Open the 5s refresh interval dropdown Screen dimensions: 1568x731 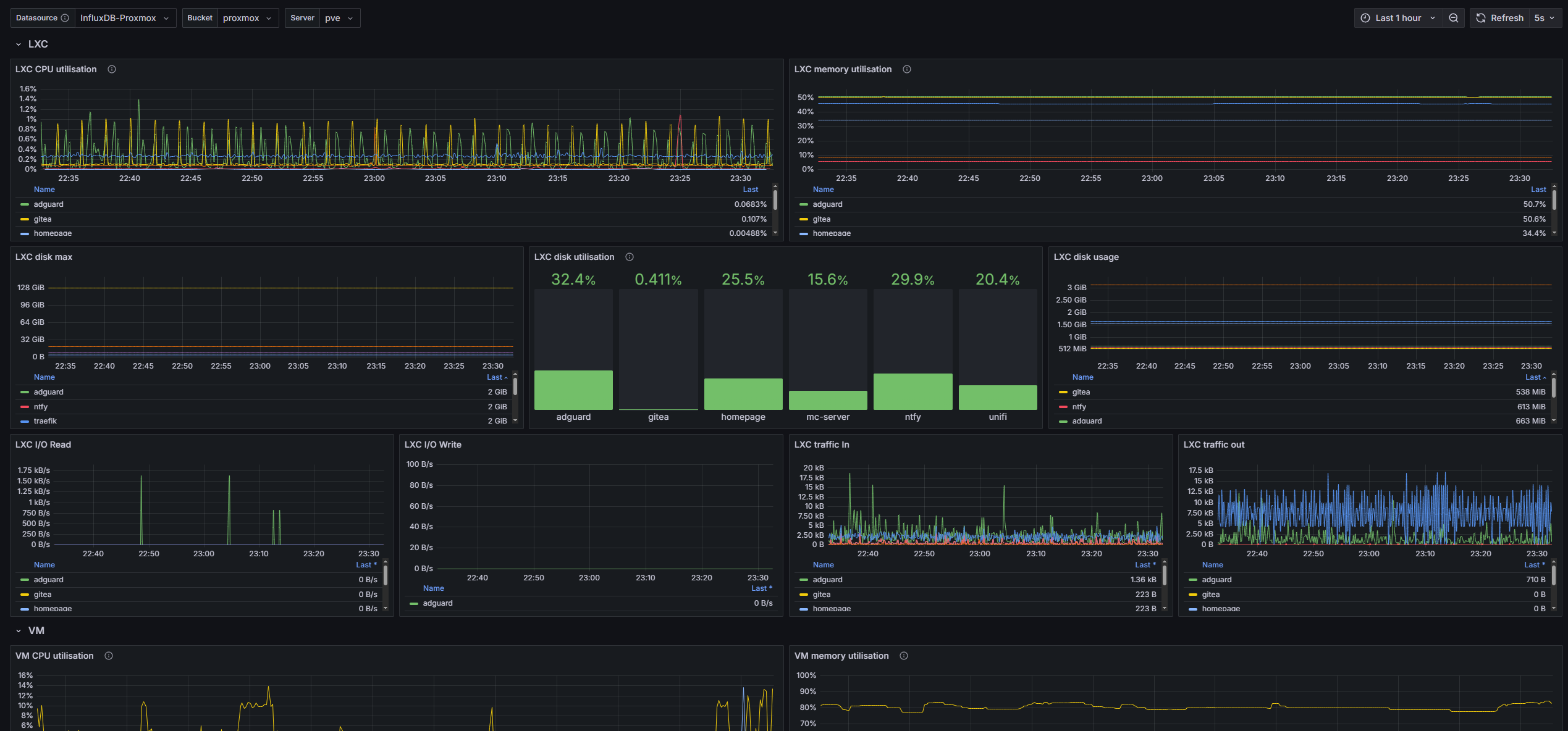click(1544, 18)
